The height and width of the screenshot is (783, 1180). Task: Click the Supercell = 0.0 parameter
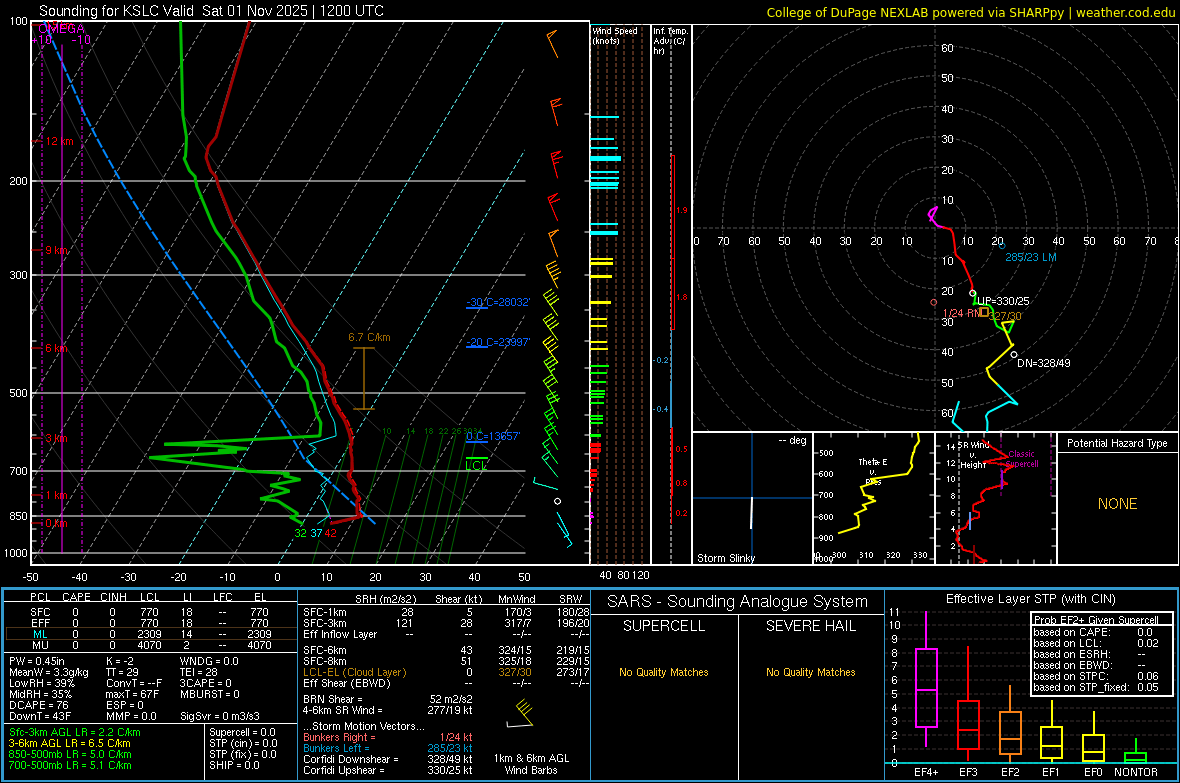[242, 732]
